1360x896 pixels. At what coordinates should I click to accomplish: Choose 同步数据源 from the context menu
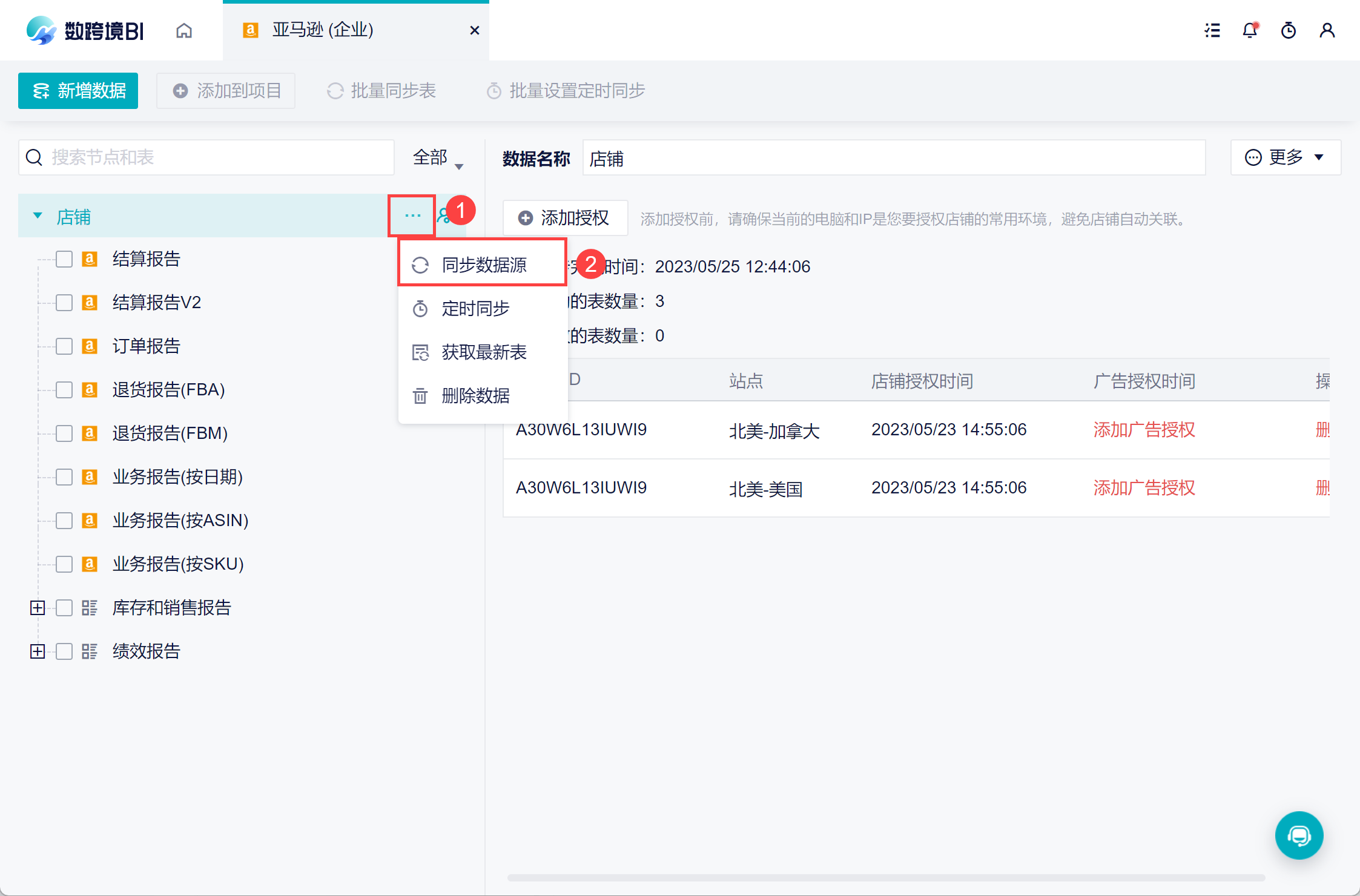click(483, 265)
